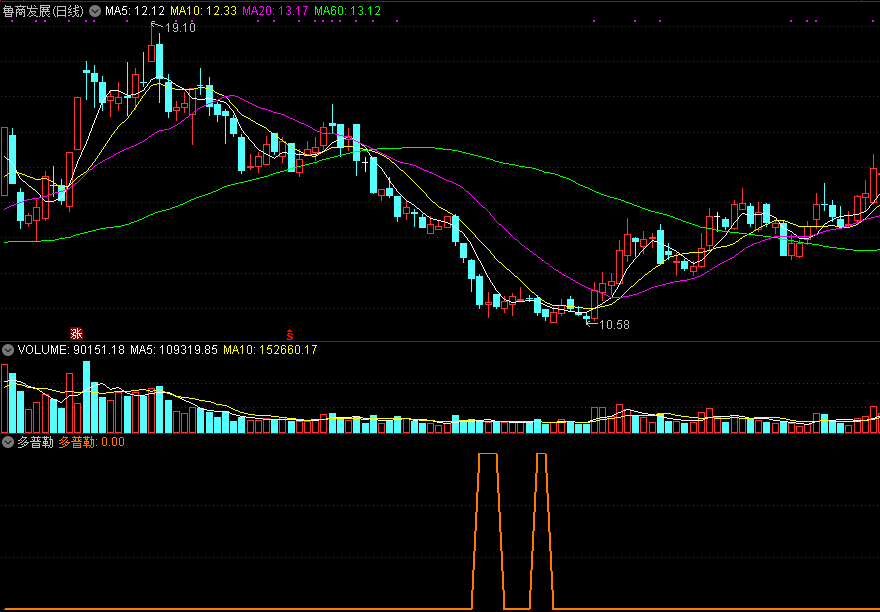Click the volume MA5: 109319.85 label
The height and width of the screenshot is (612, 880).
[174, 350]
